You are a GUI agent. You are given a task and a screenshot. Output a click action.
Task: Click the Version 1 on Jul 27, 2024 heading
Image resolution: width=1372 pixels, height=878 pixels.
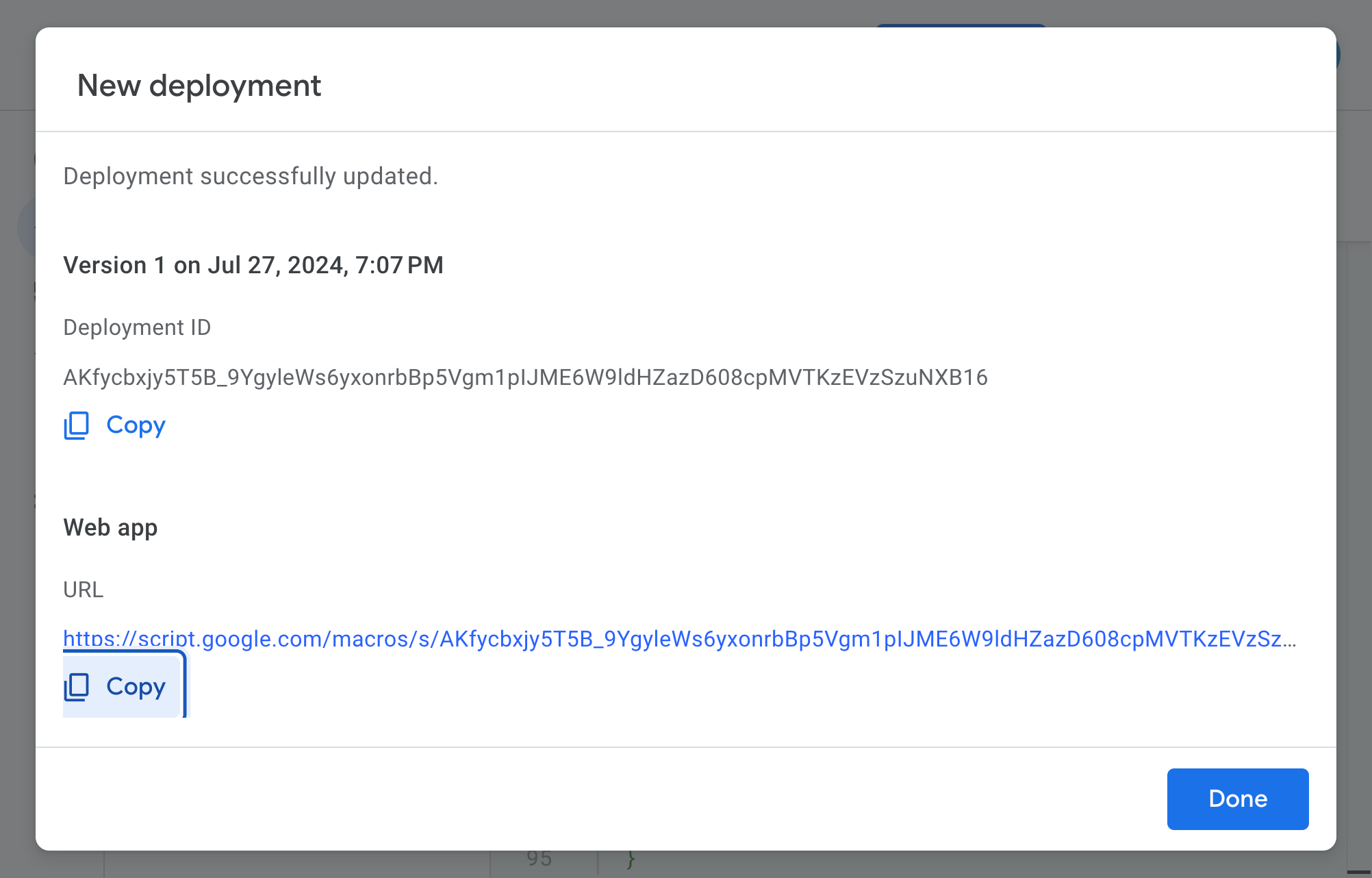point(253,265)
